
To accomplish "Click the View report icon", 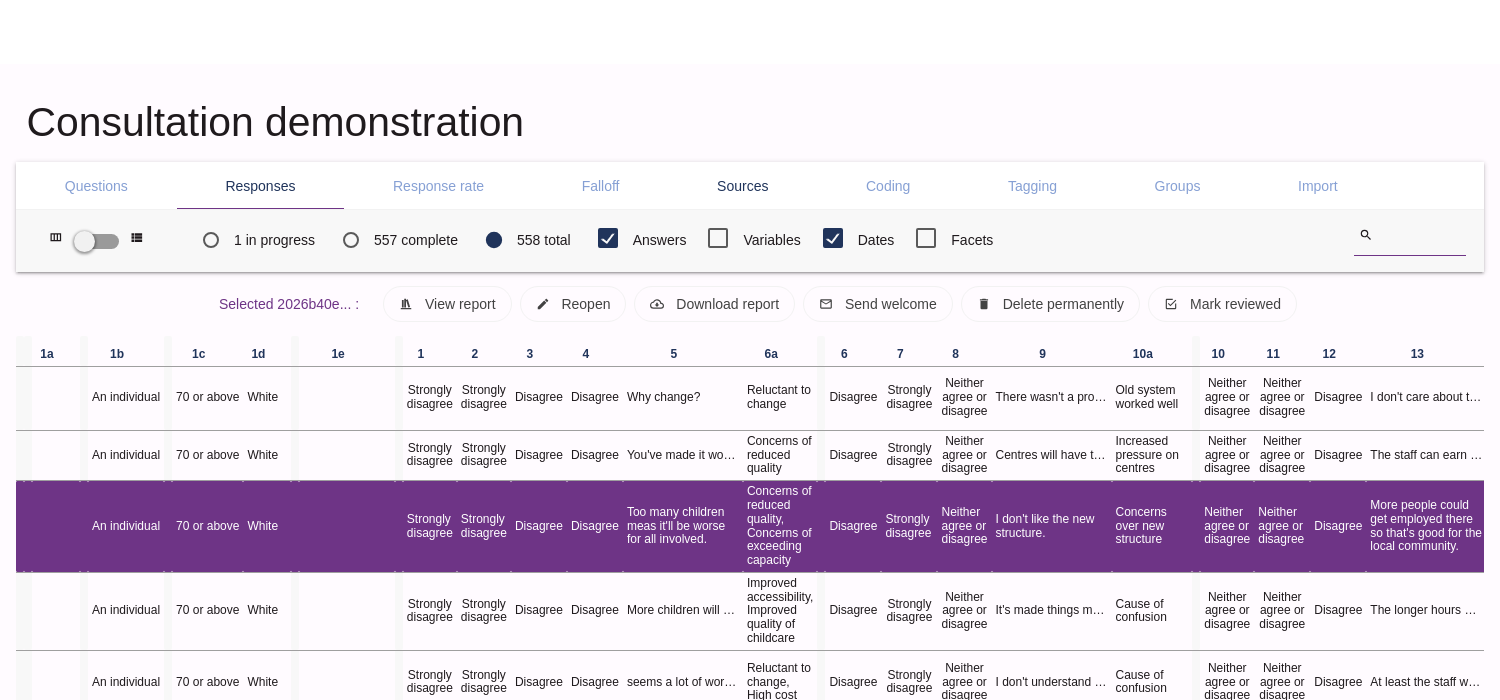I will tap(406, 304).
